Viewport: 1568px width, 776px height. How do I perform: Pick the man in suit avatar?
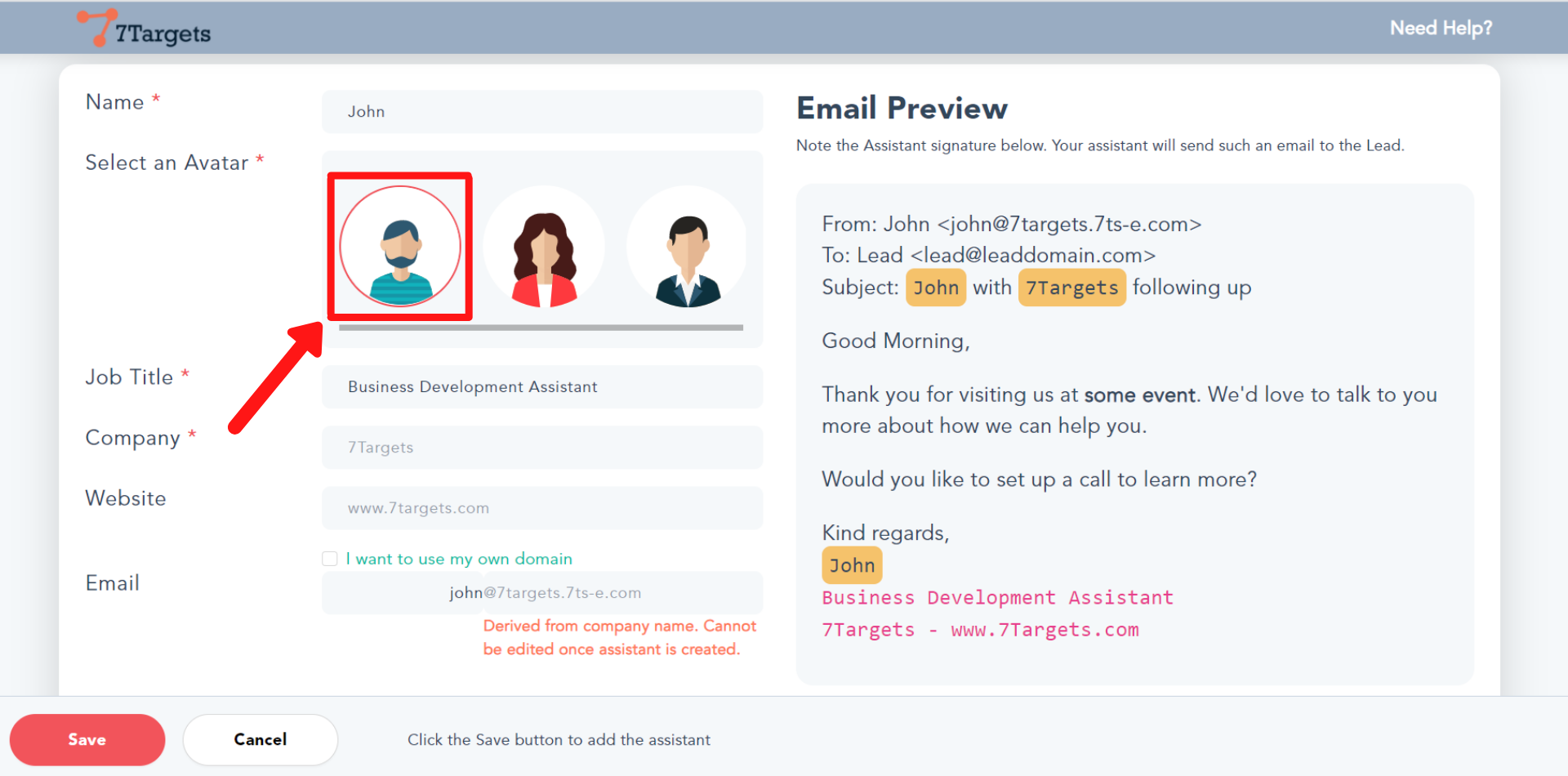pyautogui.click(x=687, y=247)
